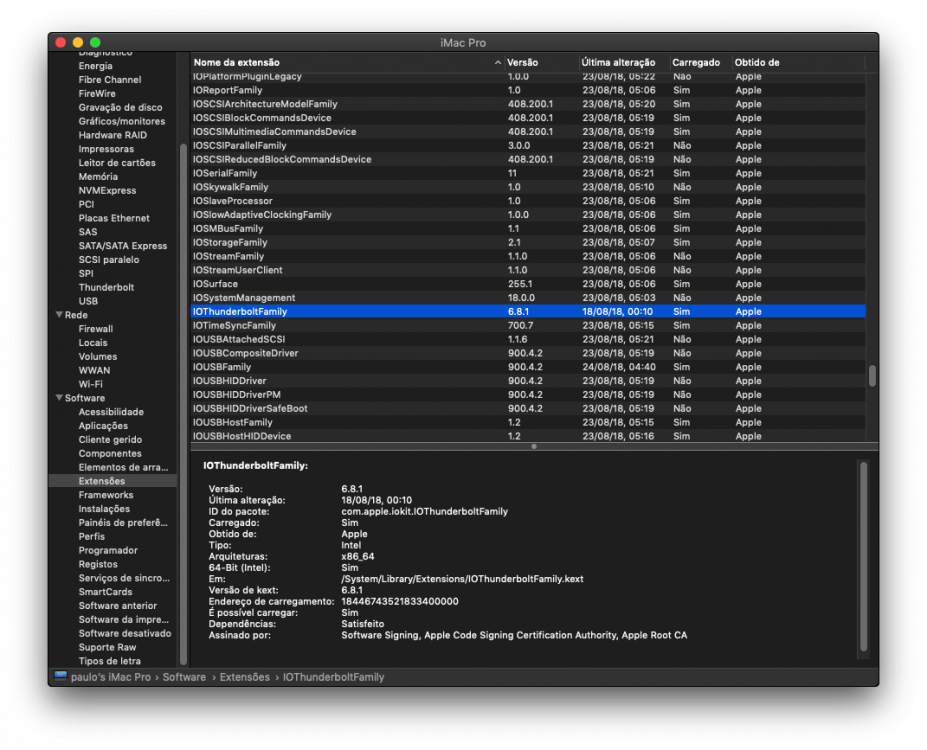Select IOTimeSyncFamily extension row
The height and width of the screenshot is (750, 927).
pos(528,326)
